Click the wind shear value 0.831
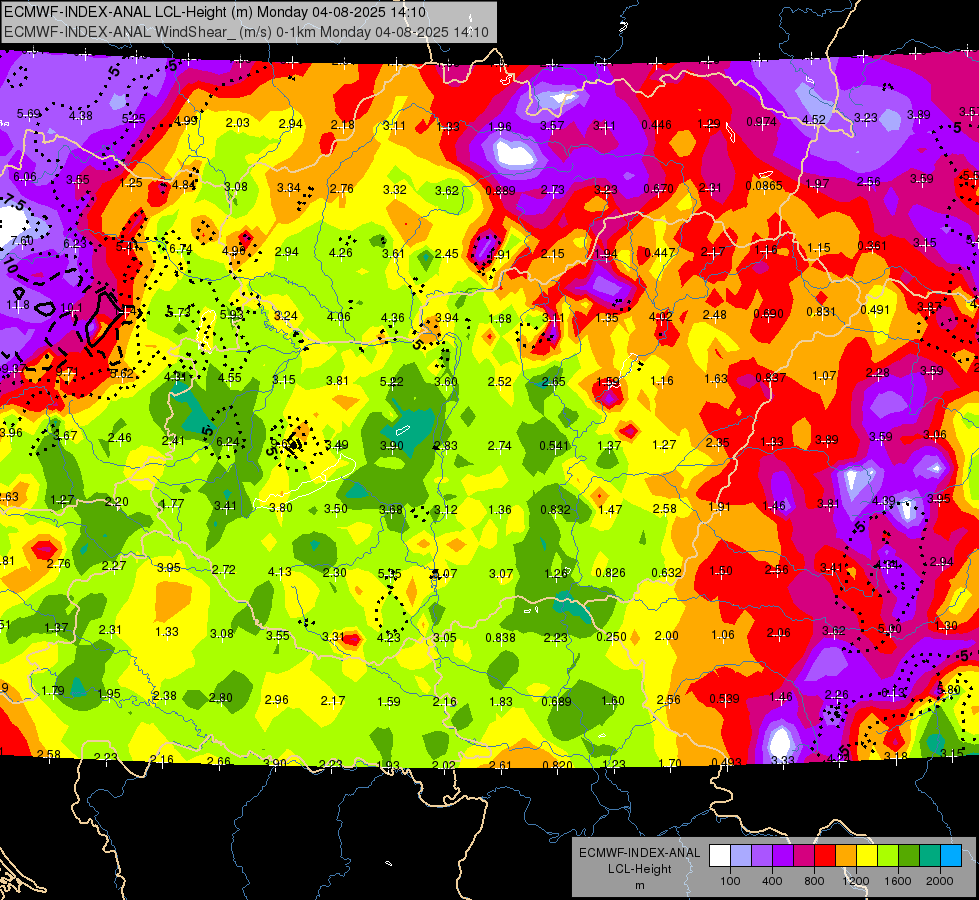Viewport: 979px width, 900px height. click(x=821, y=312)
